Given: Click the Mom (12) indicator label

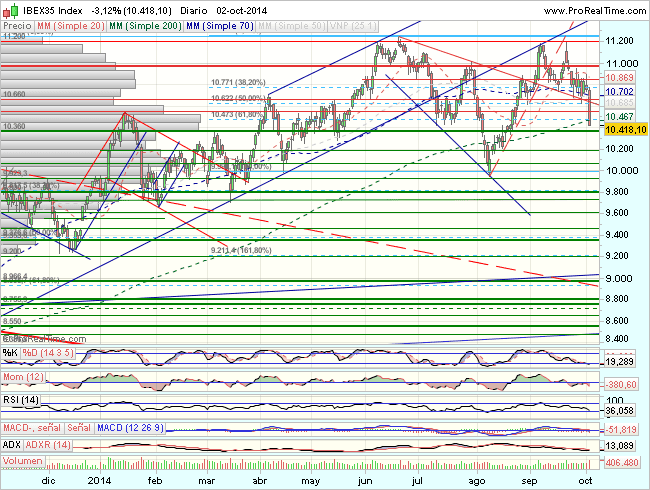Looking at the screenshot, I should pos(23,377).
